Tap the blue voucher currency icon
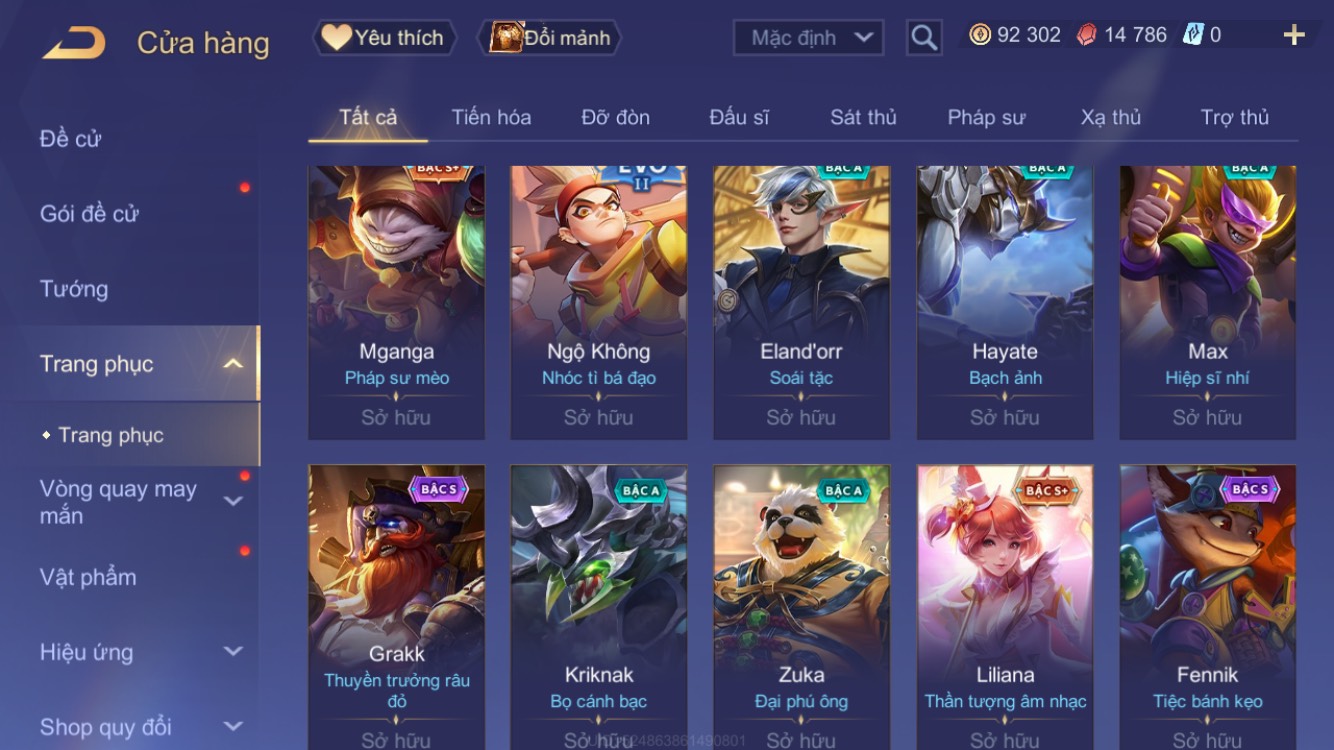Viewport: 1334px width, 750px height. pyautogui.click(x=1193, y=35)
